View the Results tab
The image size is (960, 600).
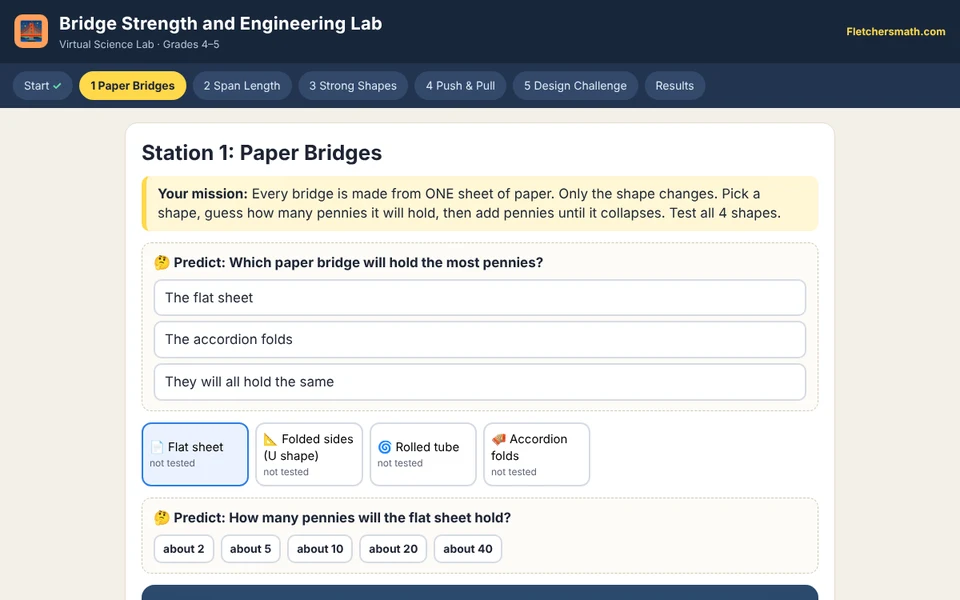675,86
